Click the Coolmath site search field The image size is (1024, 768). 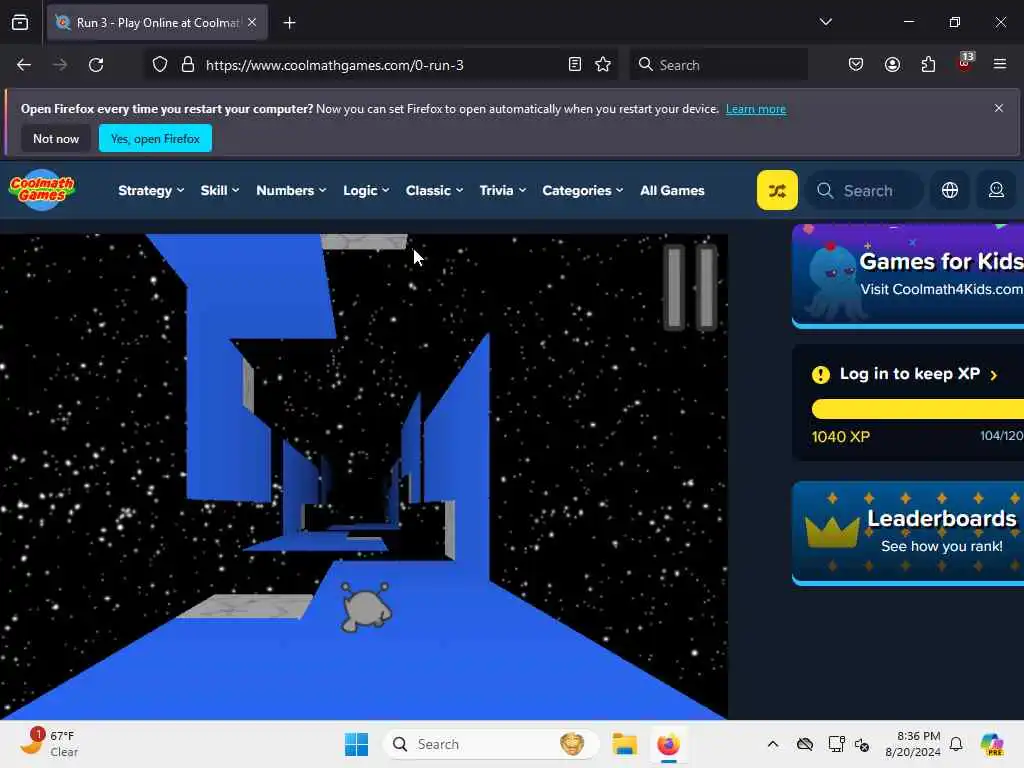[x=864, y=190]
